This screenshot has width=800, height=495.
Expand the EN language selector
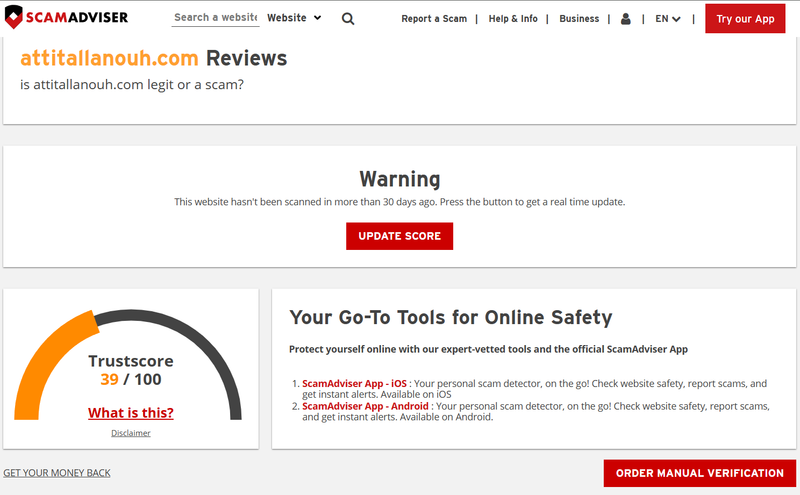[x=668, y=19]
